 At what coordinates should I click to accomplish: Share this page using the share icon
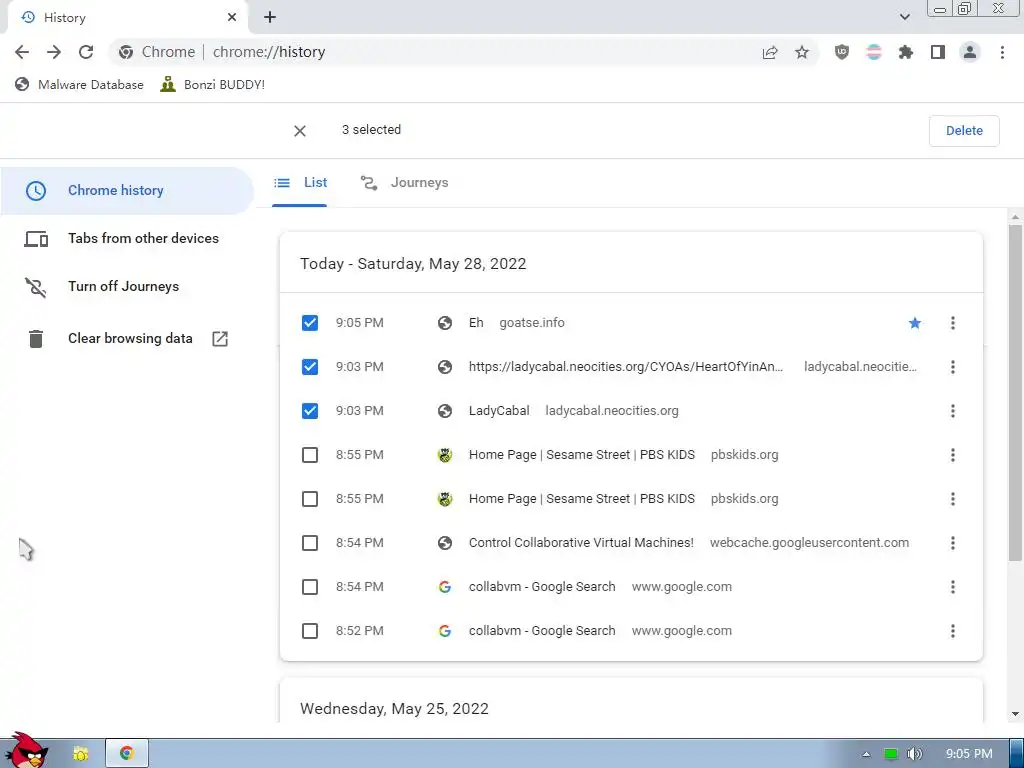(770, 52)
